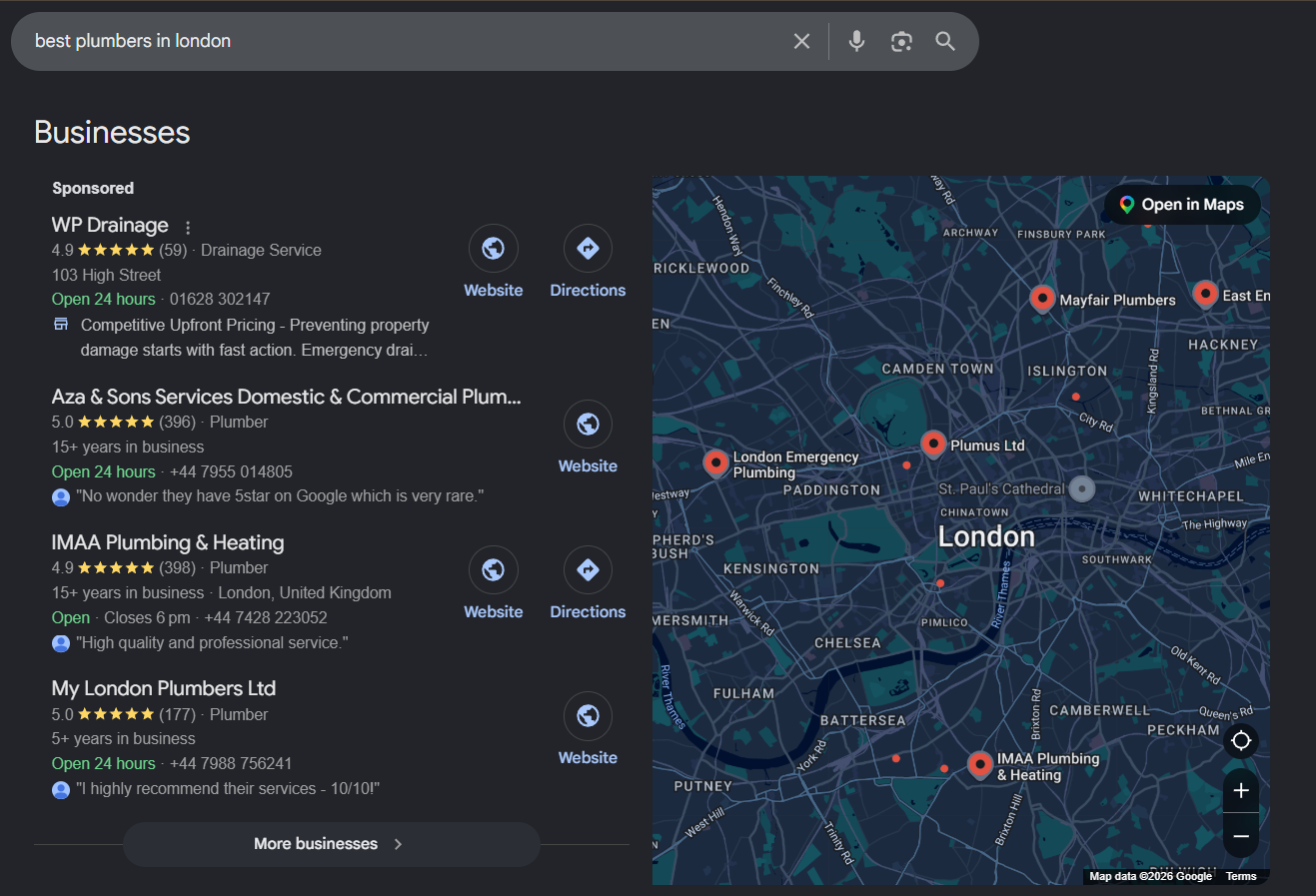
Task: Open the three-dot options for WP Drainage
Action: [188, 227]
